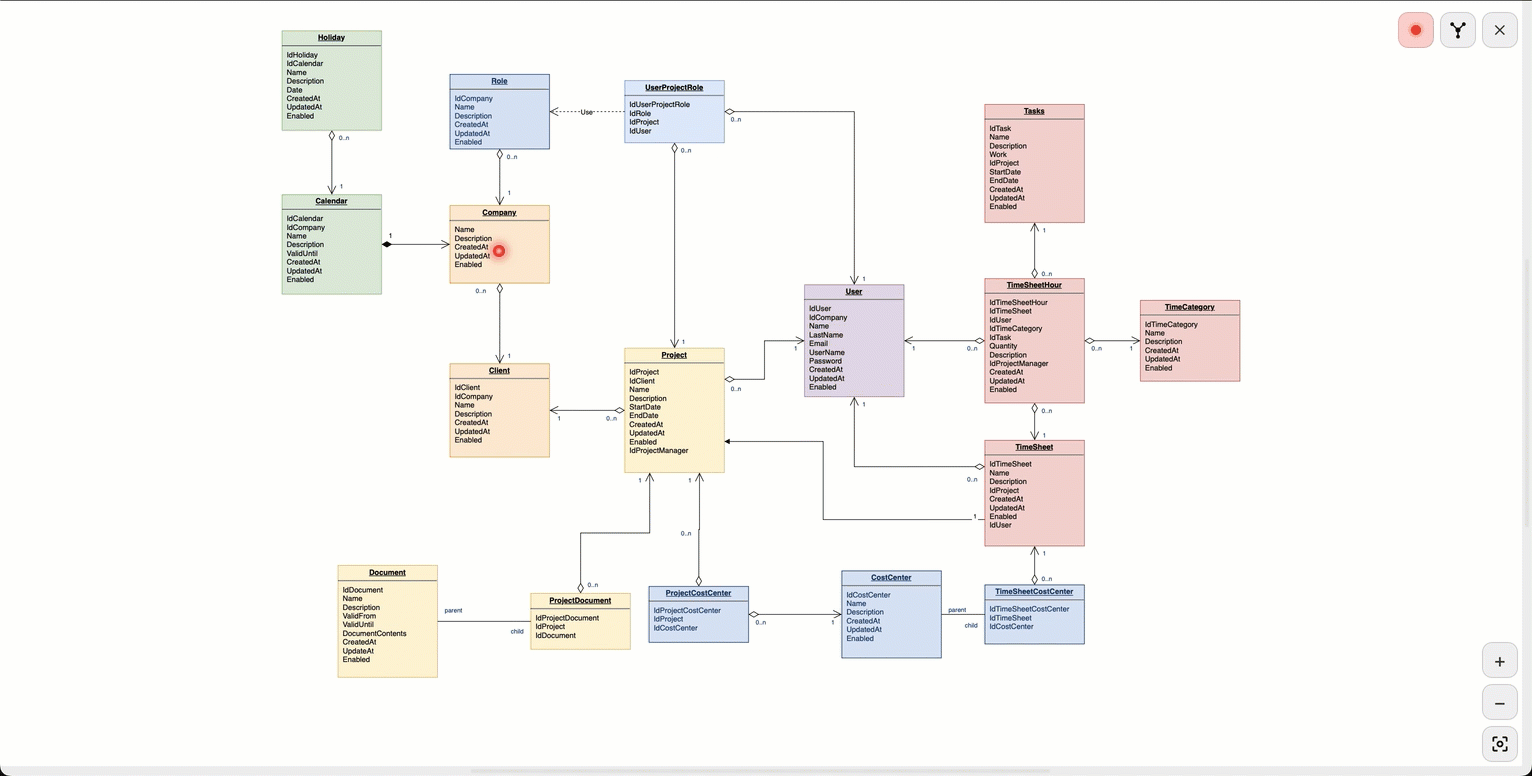Click the ValidUntil field in Calendar
Image resolution: width=1532 pixels, height=776 pixels.
tap(302, 253)
